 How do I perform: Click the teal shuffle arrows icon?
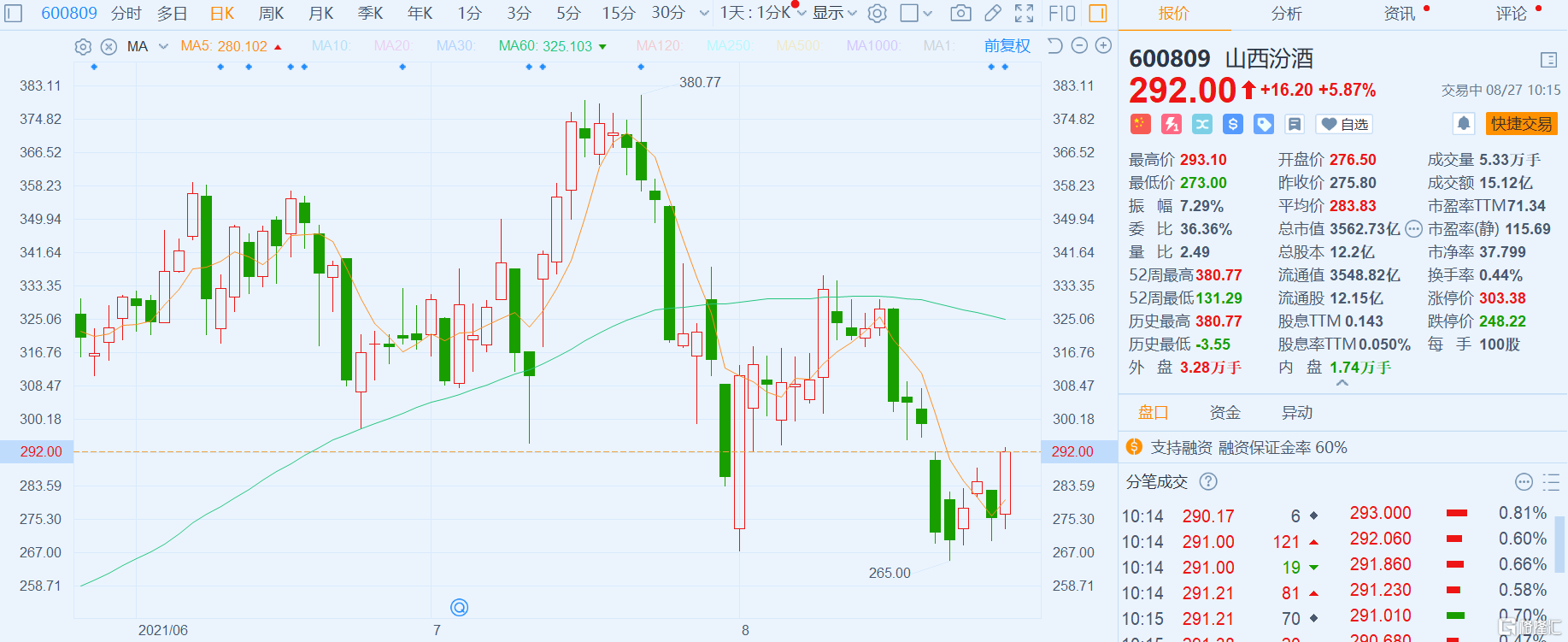click(x=1201, y=124)
